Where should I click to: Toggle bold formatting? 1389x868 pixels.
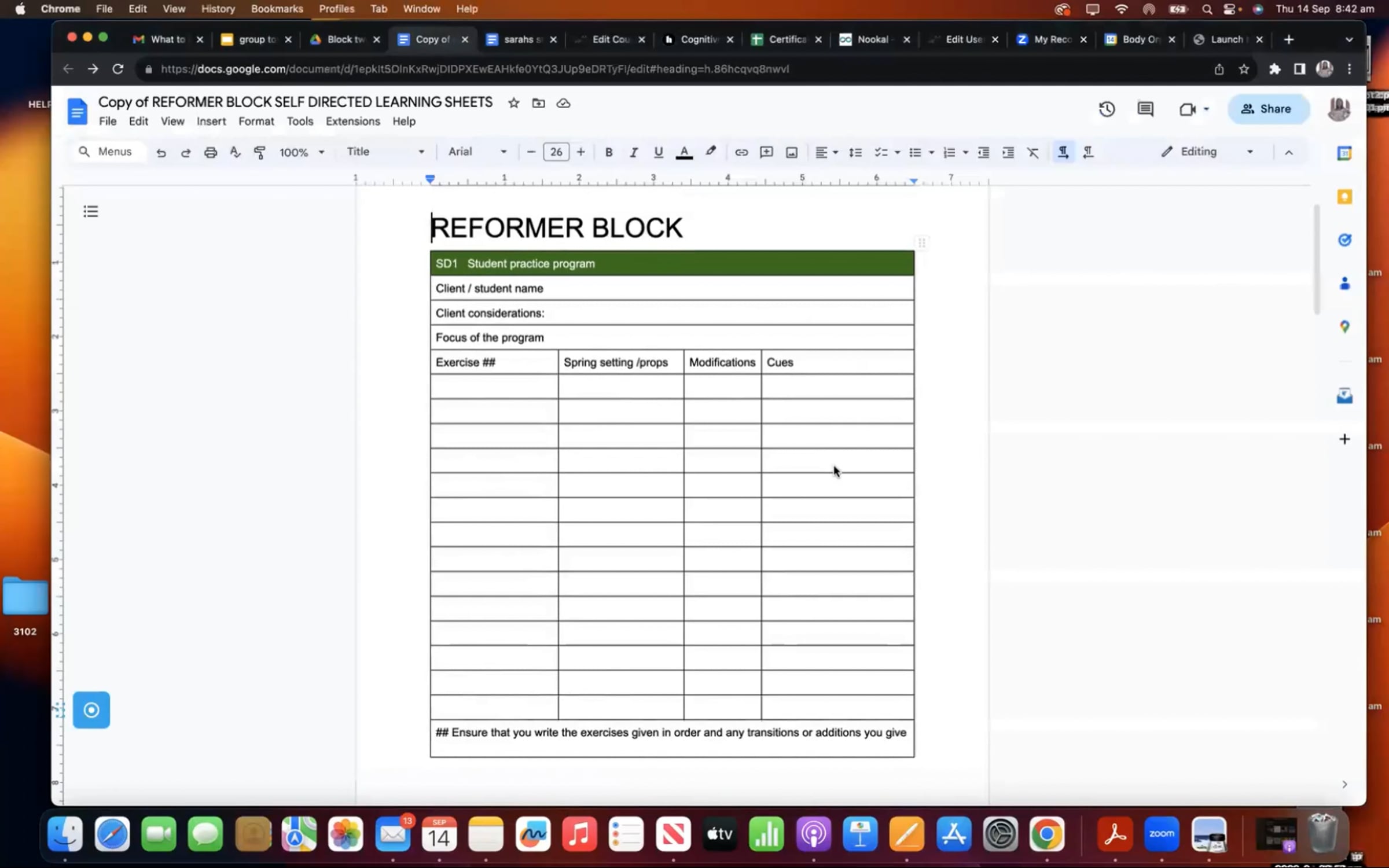(x=608, y=152)
